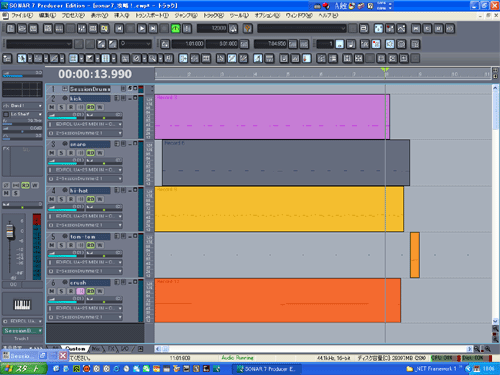Expand the Band 1 EQ dropdown in inspector
500x375 pixels.
coord(22,106)
